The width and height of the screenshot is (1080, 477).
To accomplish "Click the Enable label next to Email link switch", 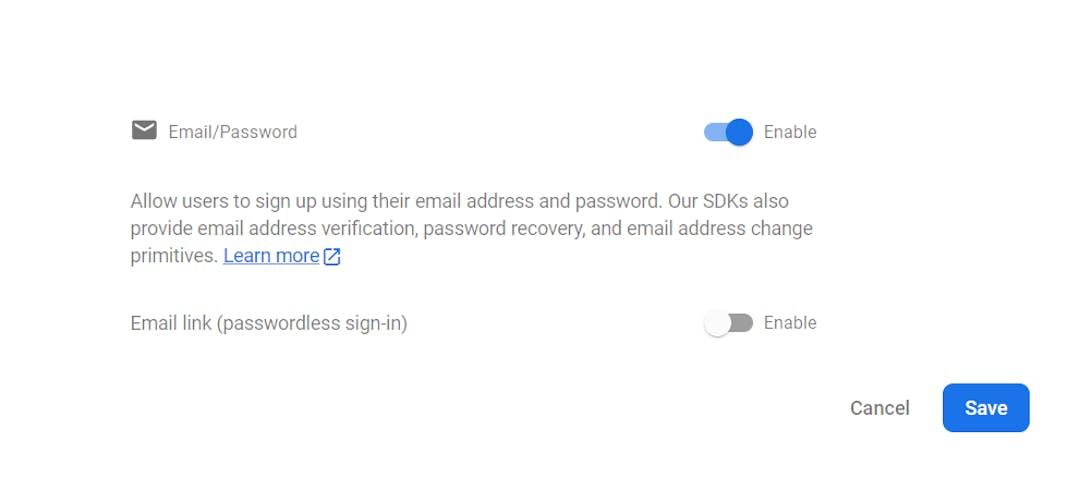I will tap(790, 323).
